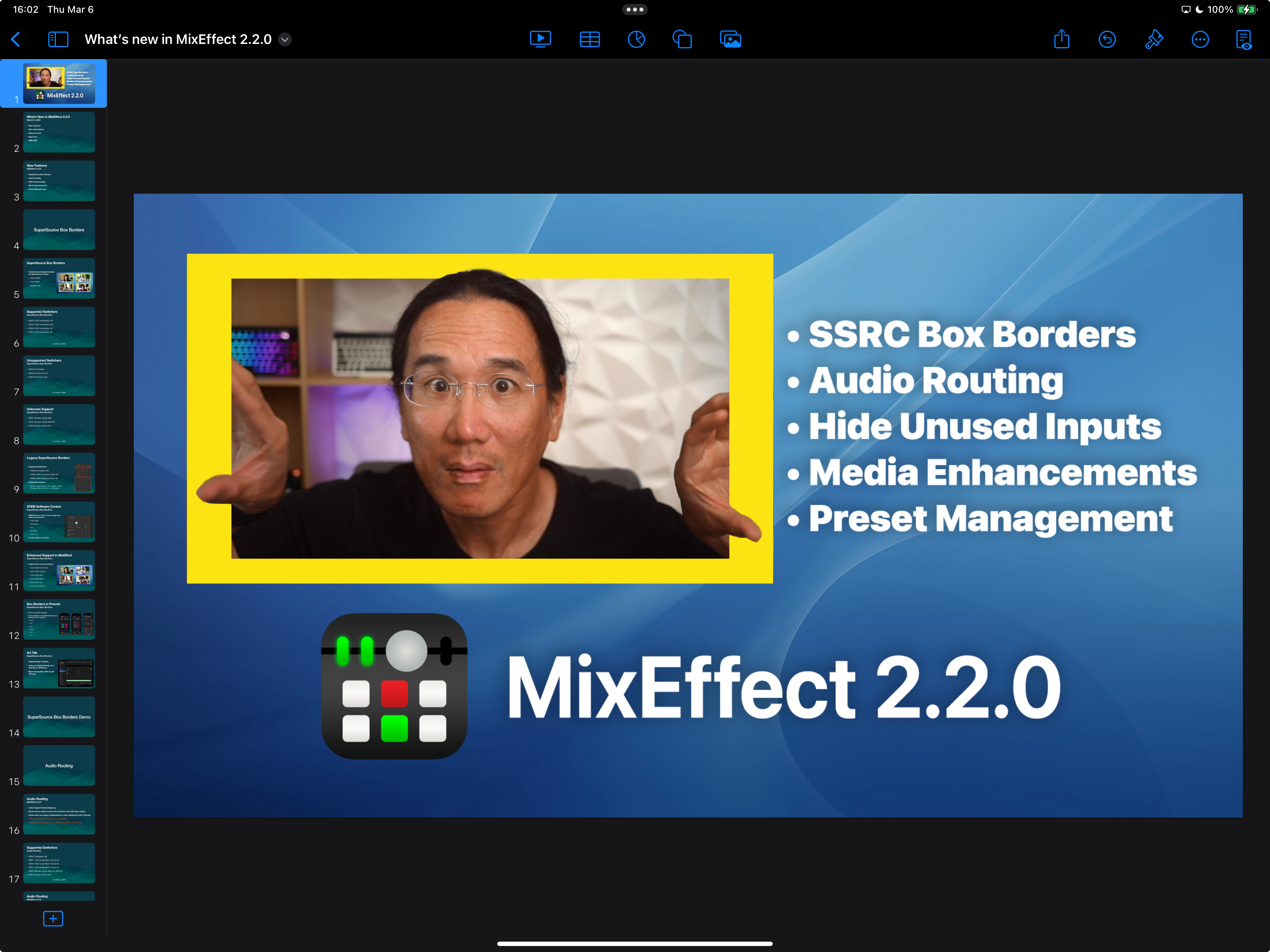This screenshot has width=1270, height=952.
Task: Insert media from photos
Action: [x=730, y=39]
